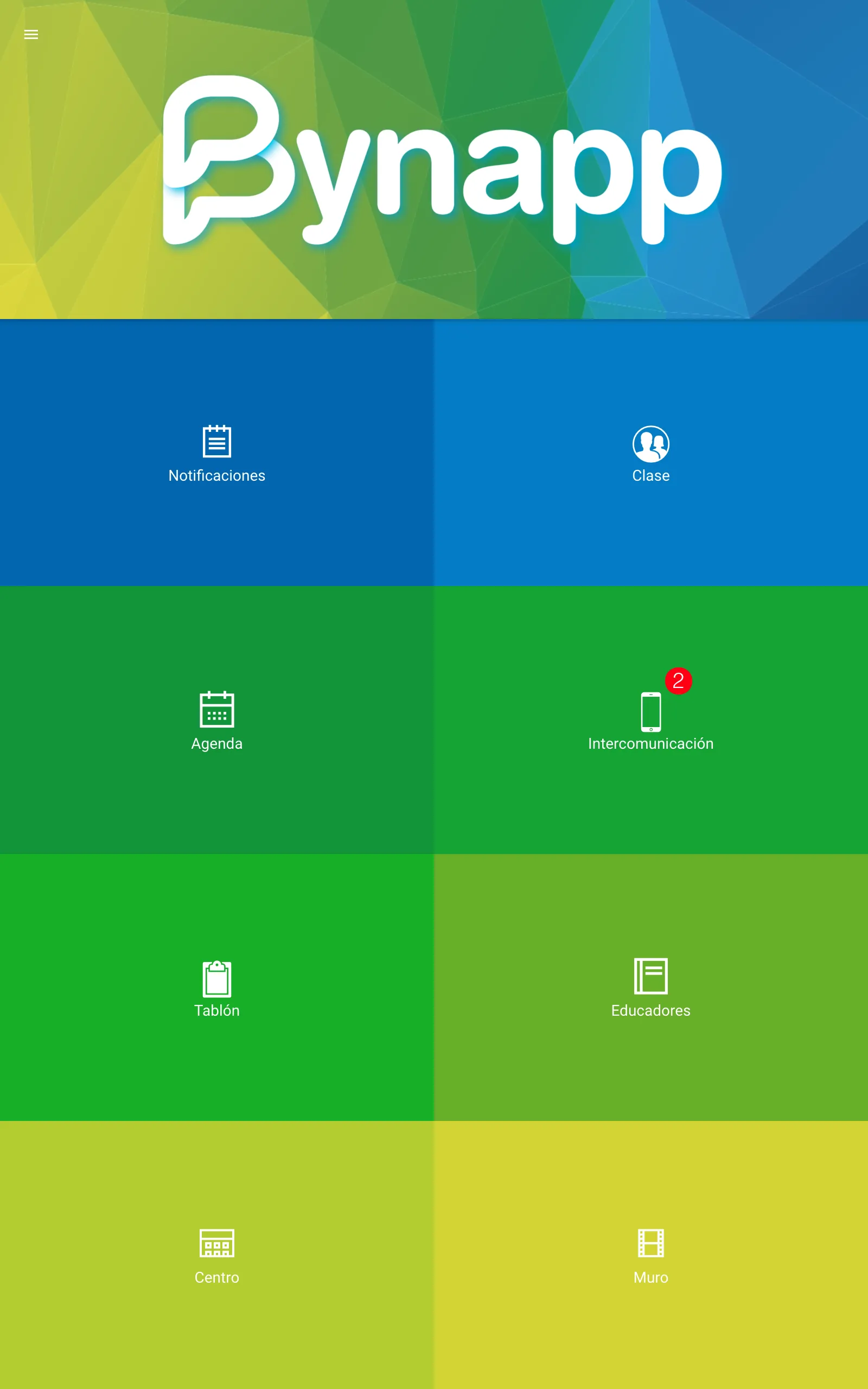
Task: Click the Intercomunicación label
Action: pyautogui.click(x=651, y=744)
